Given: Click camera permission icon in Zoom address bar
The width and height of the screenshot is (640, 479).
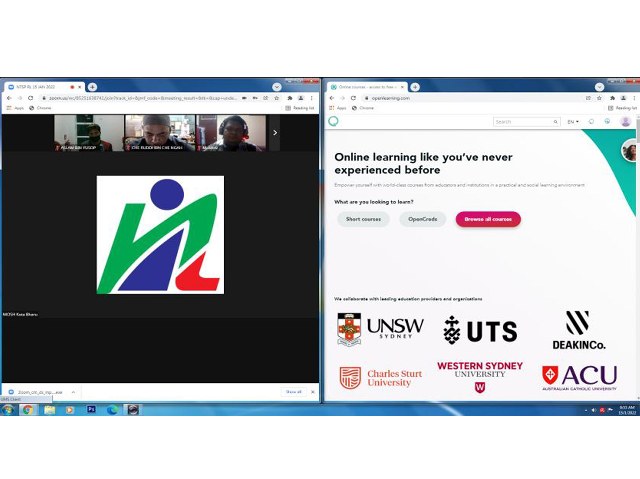Looking at the screenshot, I should (x=244, y=98).
